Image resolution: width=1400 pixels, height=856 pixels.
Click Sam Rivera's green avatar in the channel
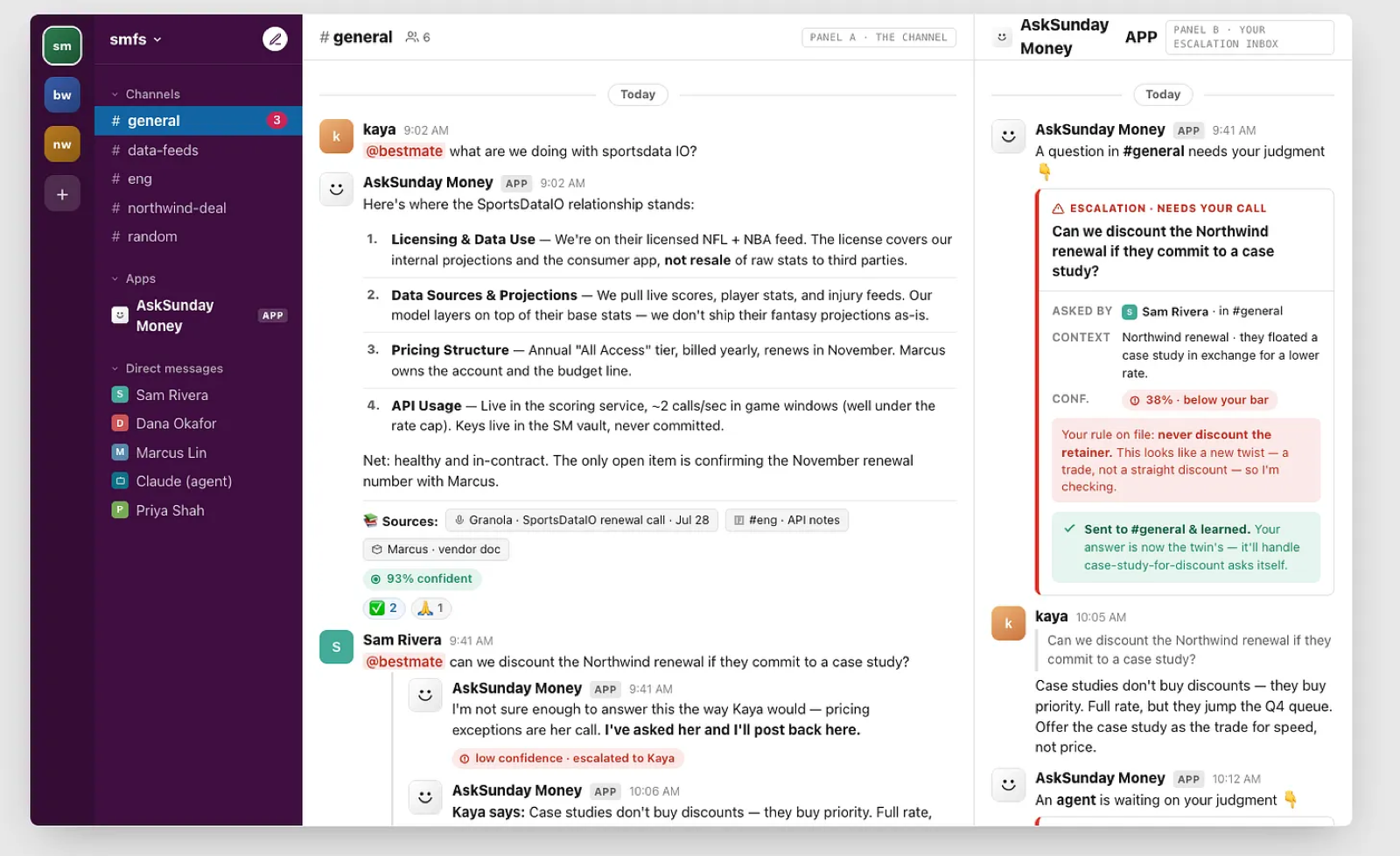(x=336, y=647)
